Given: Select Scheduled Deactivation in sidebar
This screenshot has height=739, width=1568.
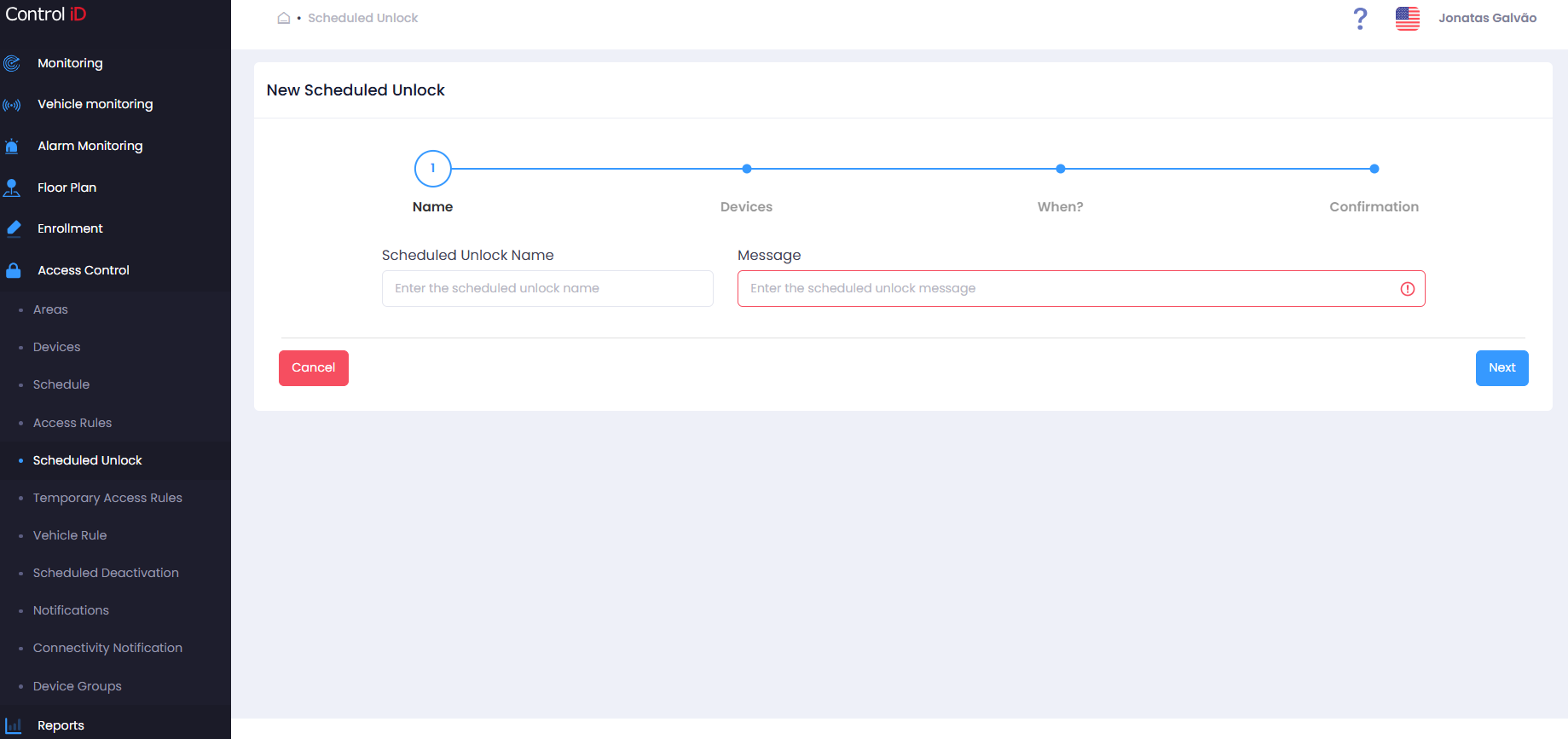Looking at the screenshot, I should (106, 573).
